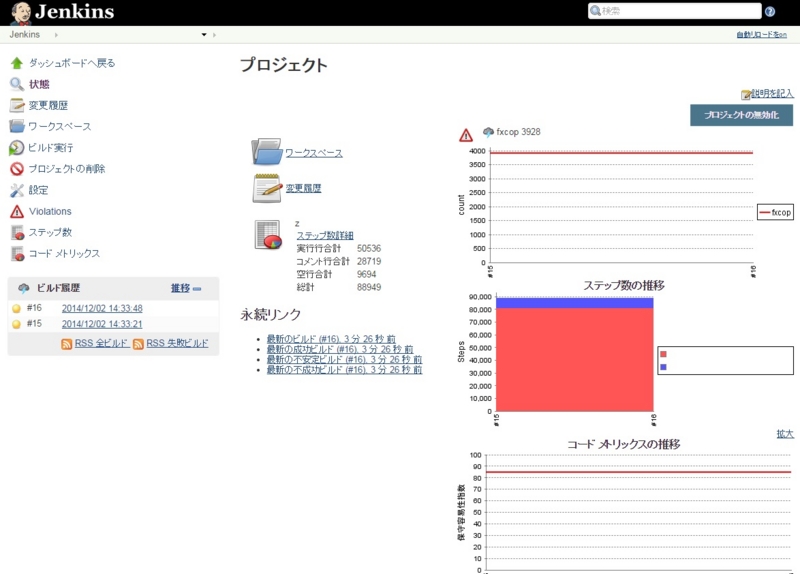
Task: Click the fxcop 3928 weather icon
Action: click(488, 132)
